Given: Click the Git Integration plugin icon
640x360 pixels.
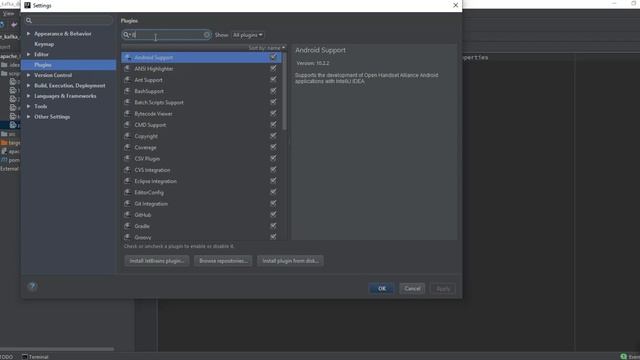Looking at the screenshot, I should (127, 203).
